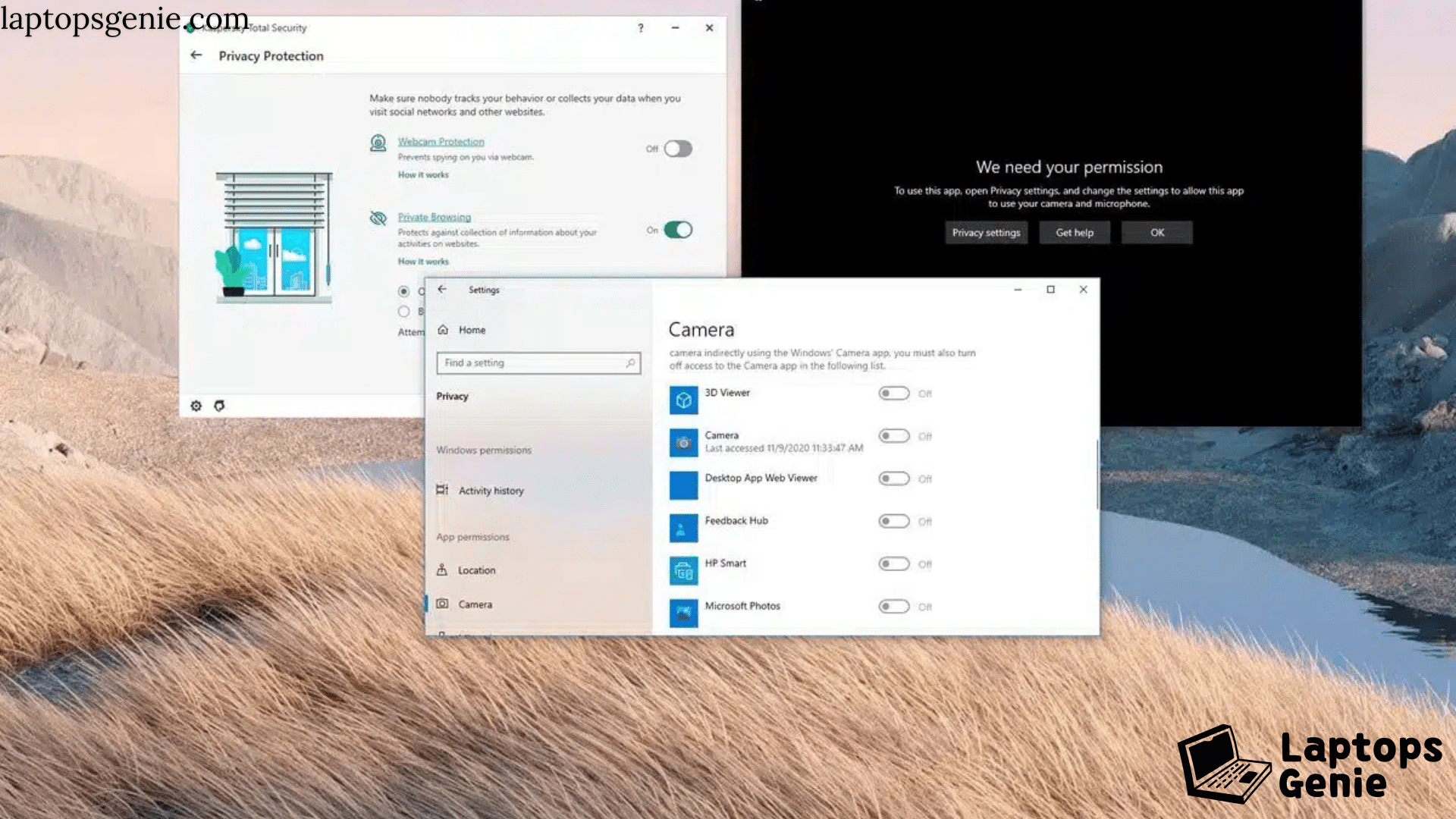Click the We need your permission heading
The height and width of the screenshot is (819, 1456).
click(1068, 167)
